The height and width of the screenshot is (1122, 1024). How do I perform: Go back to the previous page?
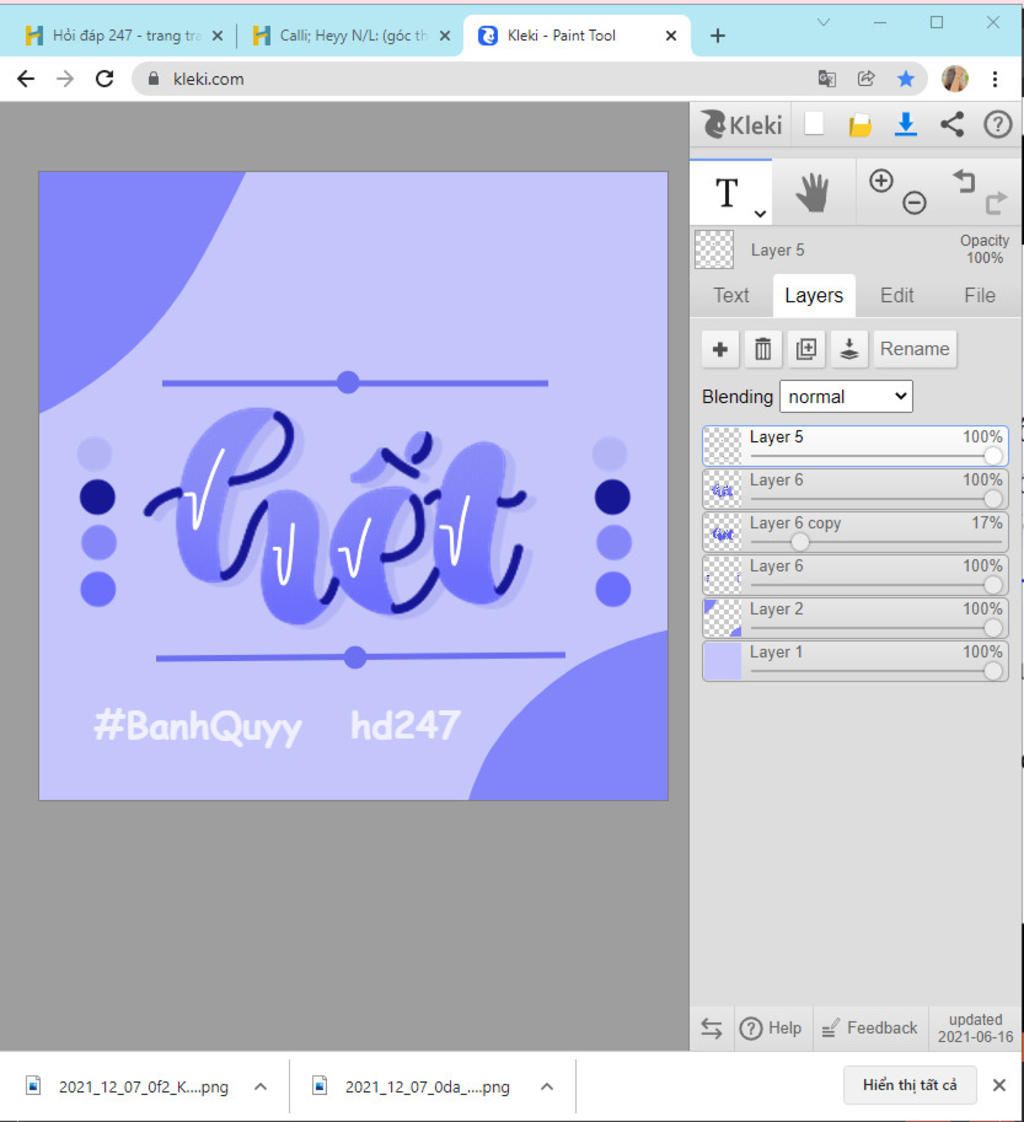26,79
